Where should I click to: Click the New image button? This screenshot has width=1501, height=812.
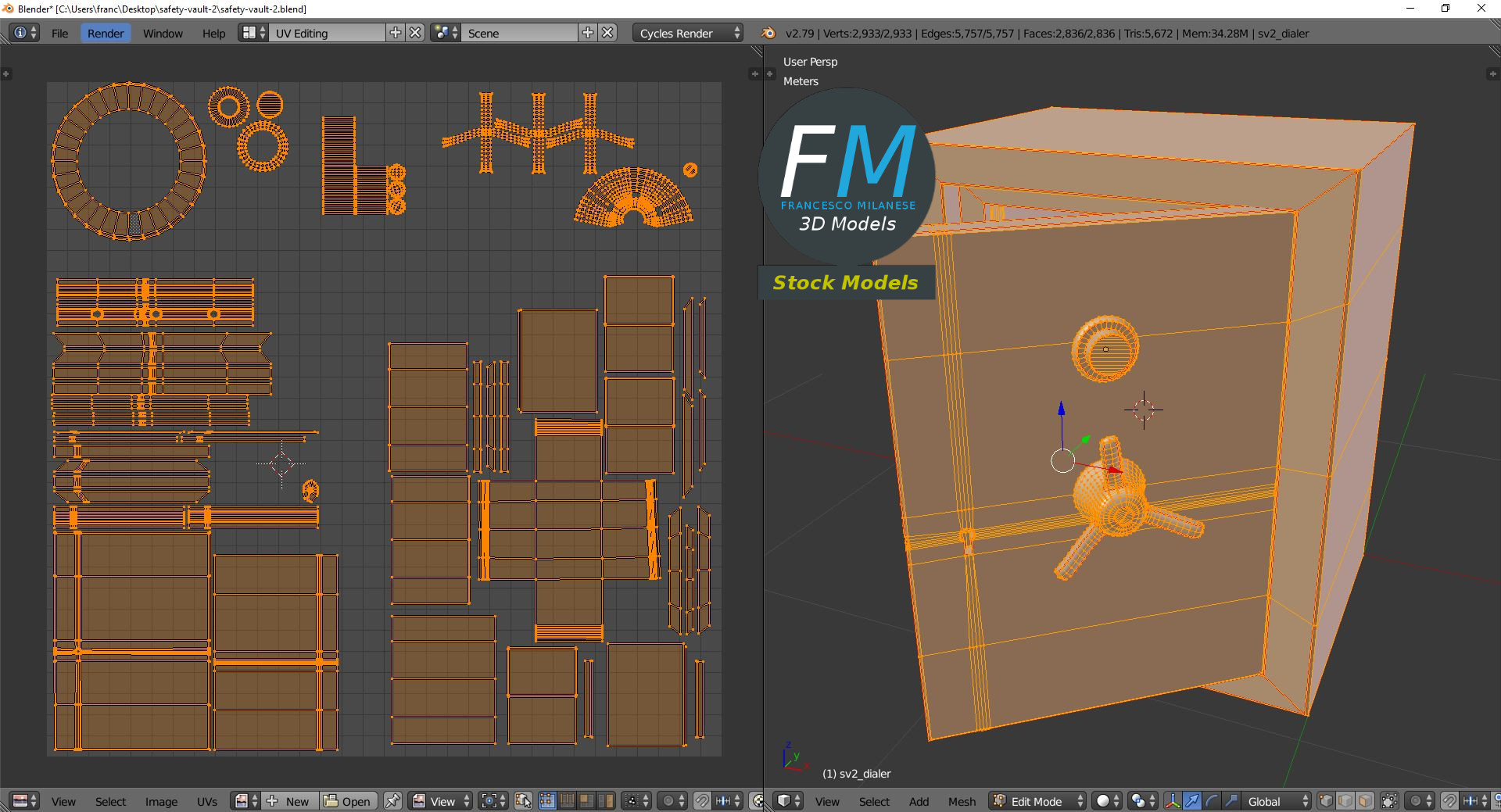pos(289,801)
